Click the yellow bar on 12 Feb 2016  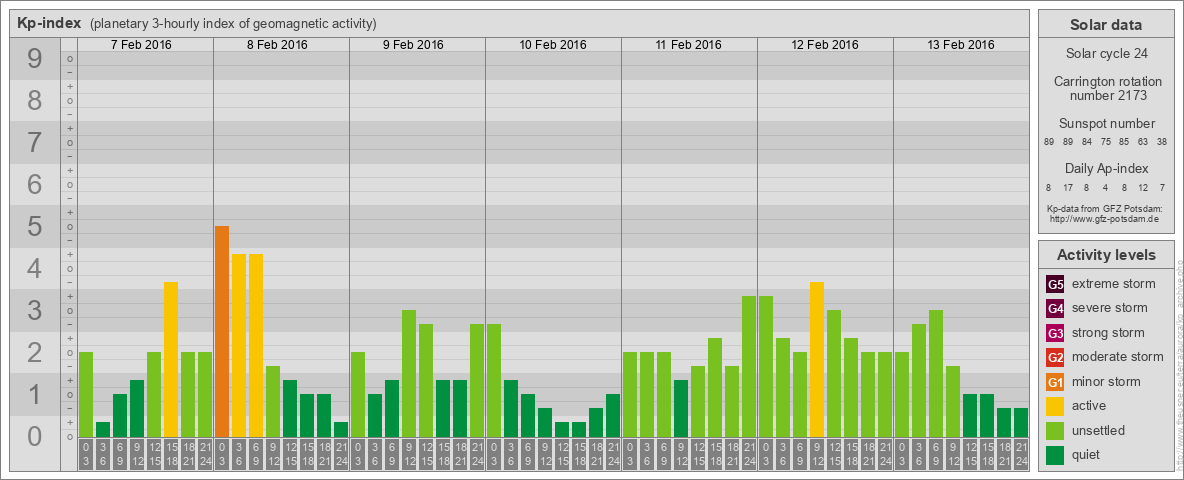point(816,359)
